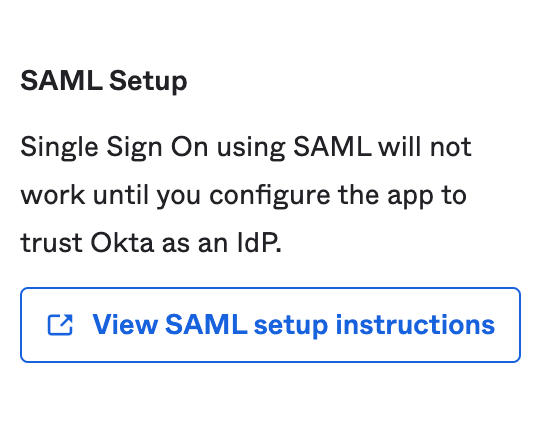Click 'Setup' in the bold heading
The height and width of the screenshot is (430, 550).
coord(148,81)
